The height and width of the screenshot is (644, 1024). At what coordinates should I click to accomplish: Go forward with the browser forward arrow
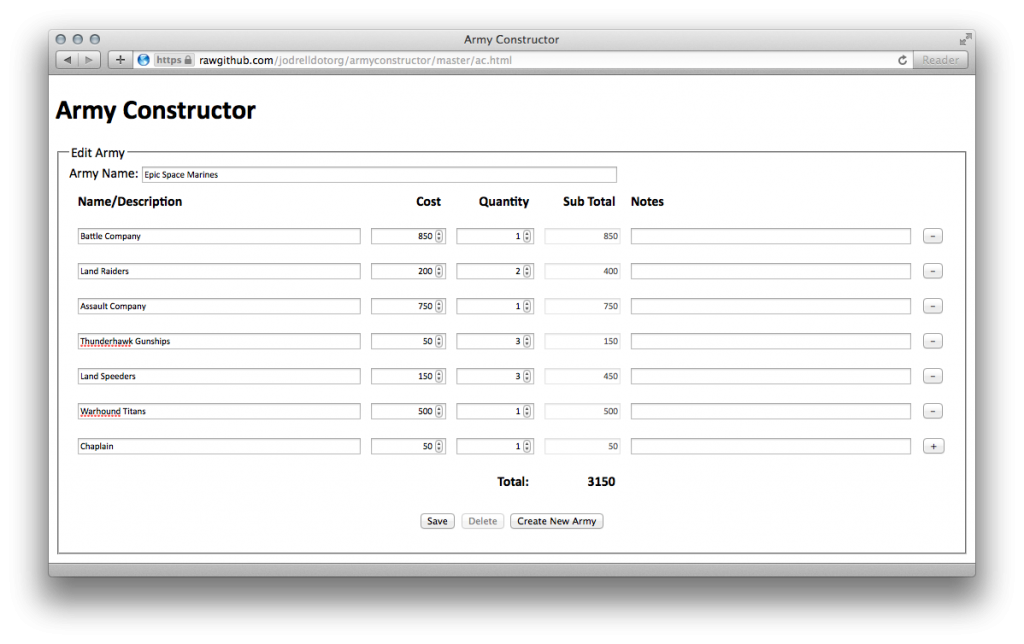tap(89, 60)
